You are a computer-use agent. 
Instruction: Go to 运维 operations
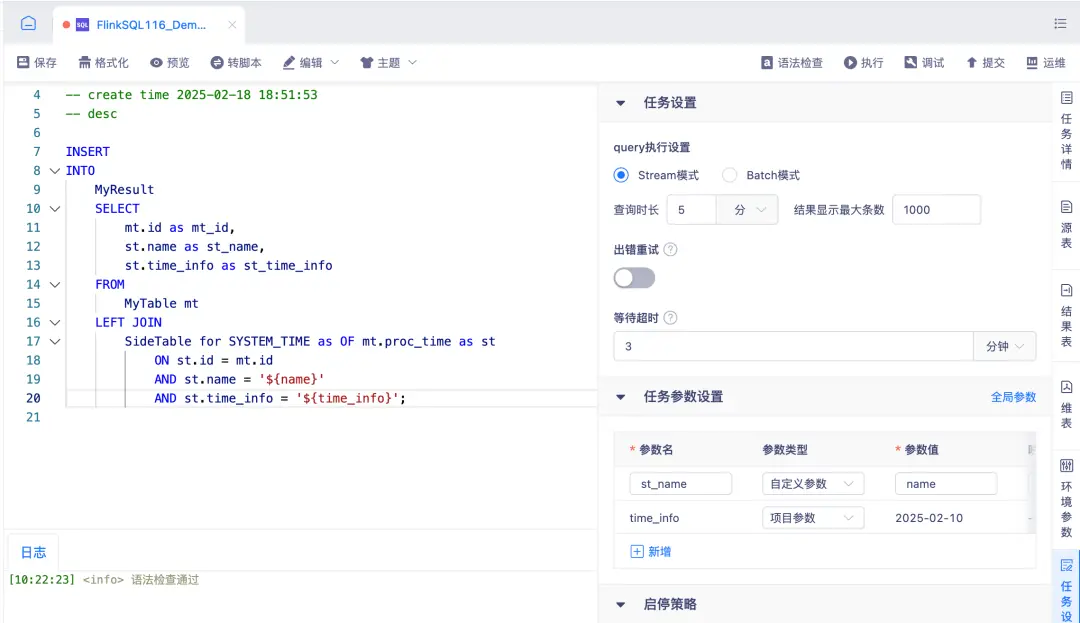point(1046,63)
